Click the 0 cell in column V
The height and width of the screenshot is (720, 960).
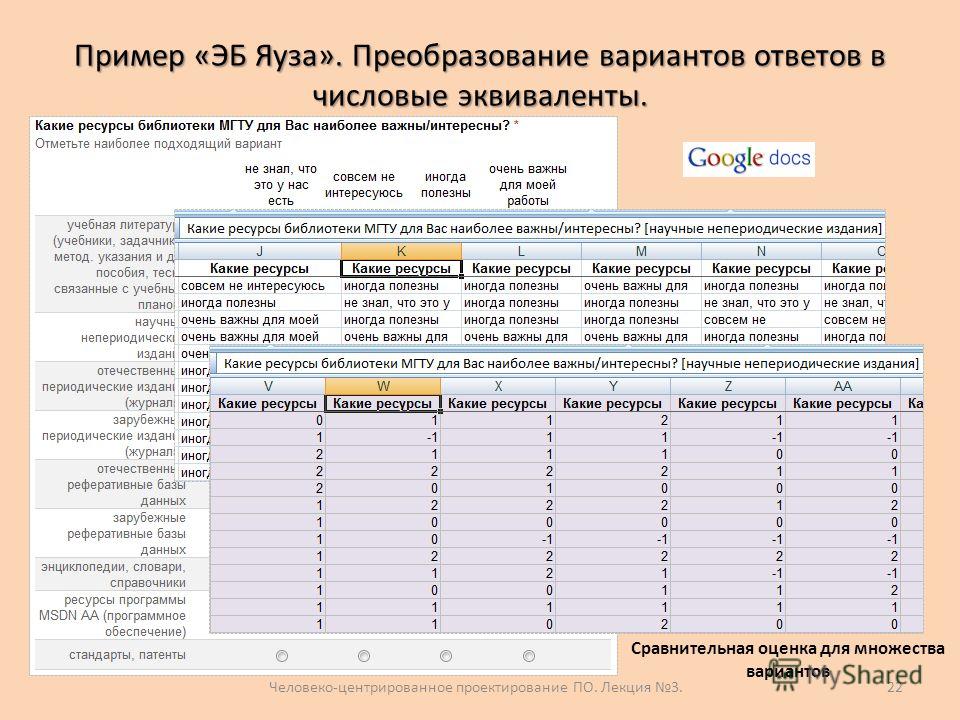(268, 421)
